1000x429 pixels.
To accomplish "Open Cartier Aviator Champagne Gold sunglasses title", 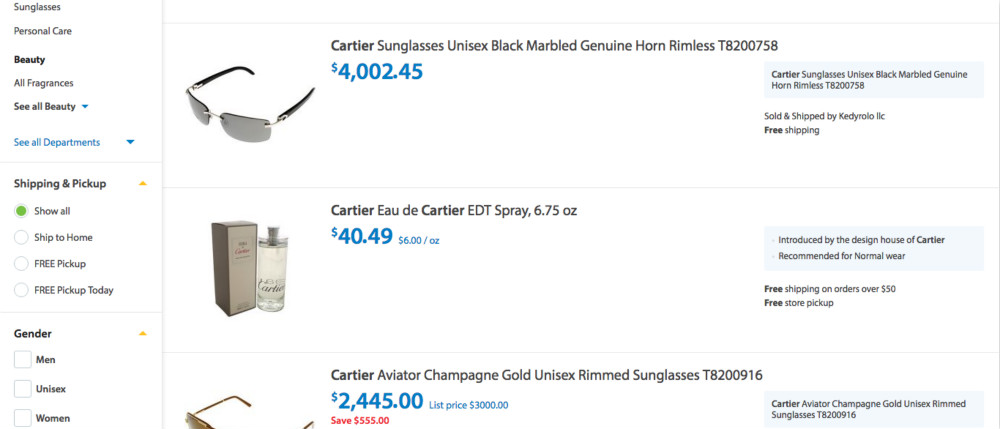I will tap(546, 376).
